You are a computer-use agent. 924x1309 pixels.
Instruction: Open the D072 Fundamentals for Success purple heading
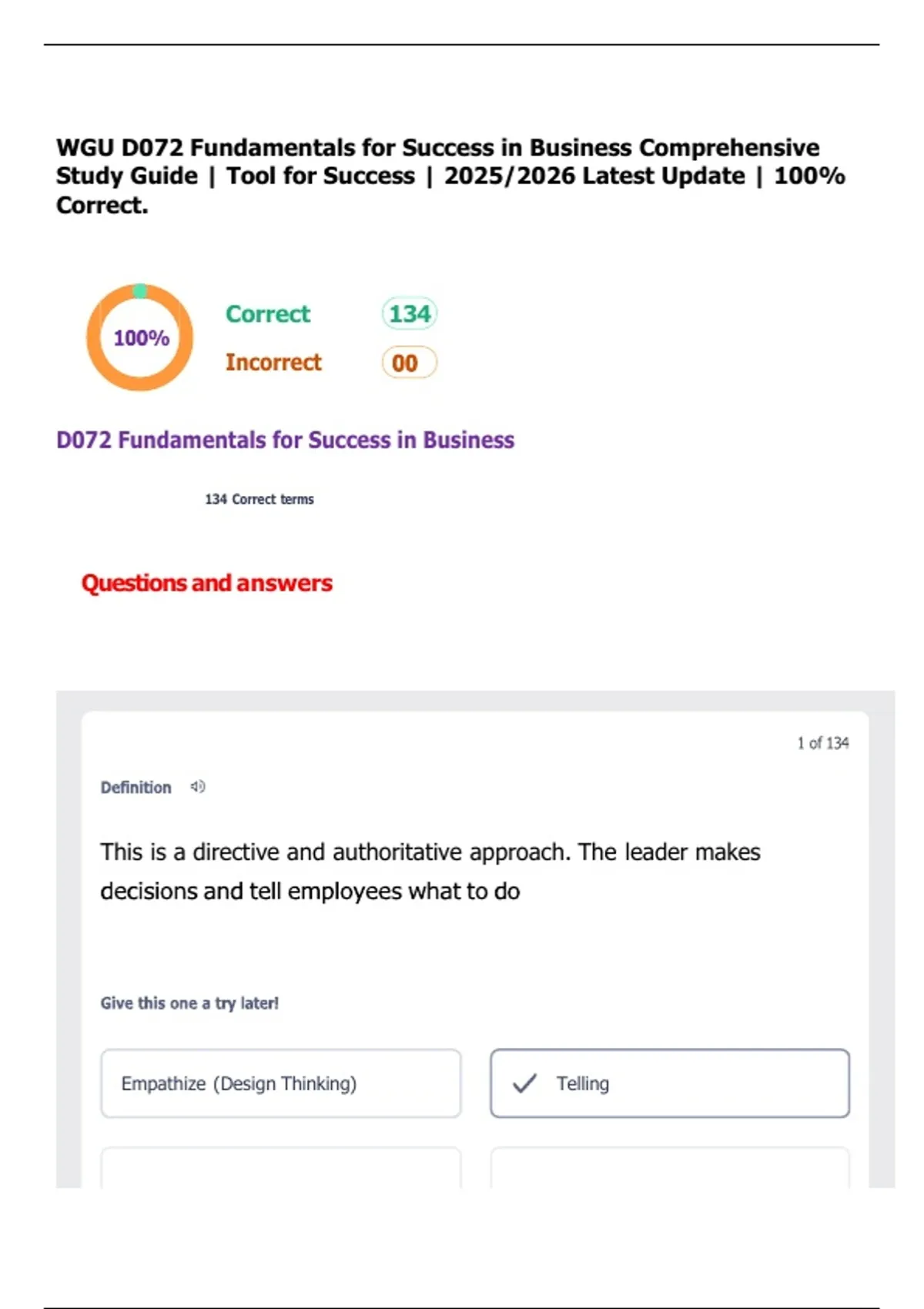point(285,440)
